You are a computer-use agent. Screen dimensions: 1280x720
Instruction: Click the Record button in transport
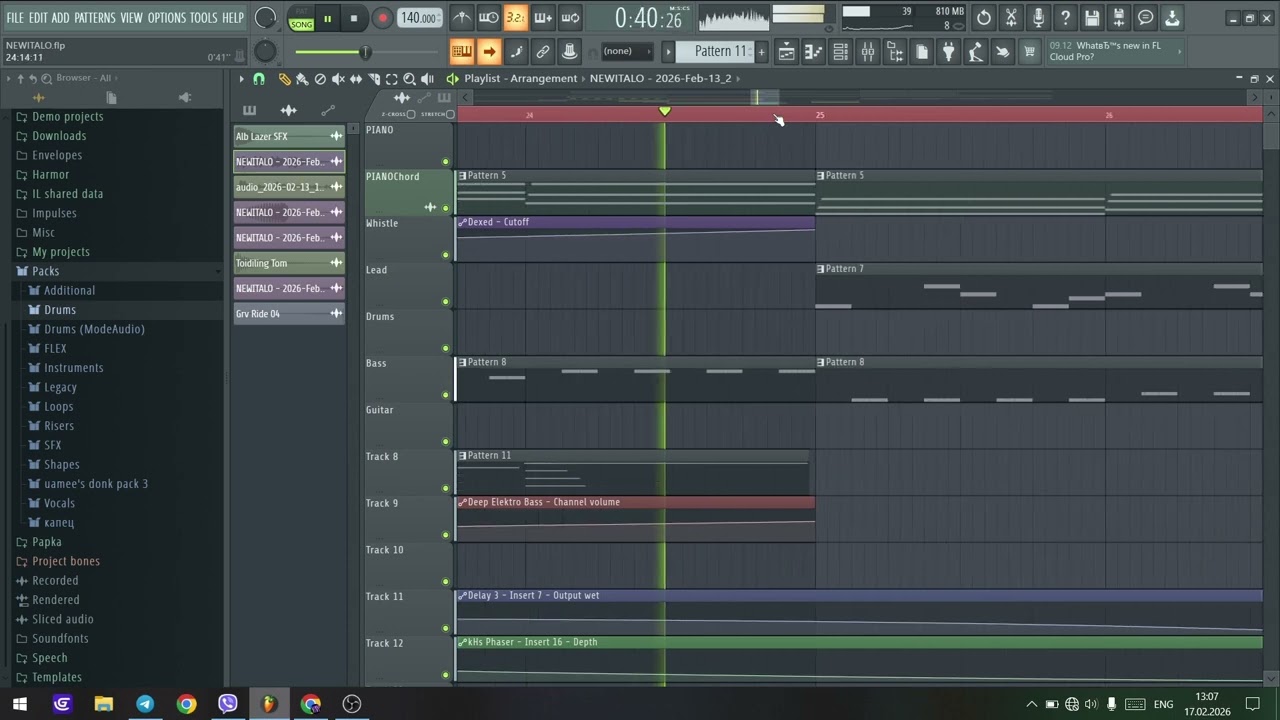tap(382, 18)
